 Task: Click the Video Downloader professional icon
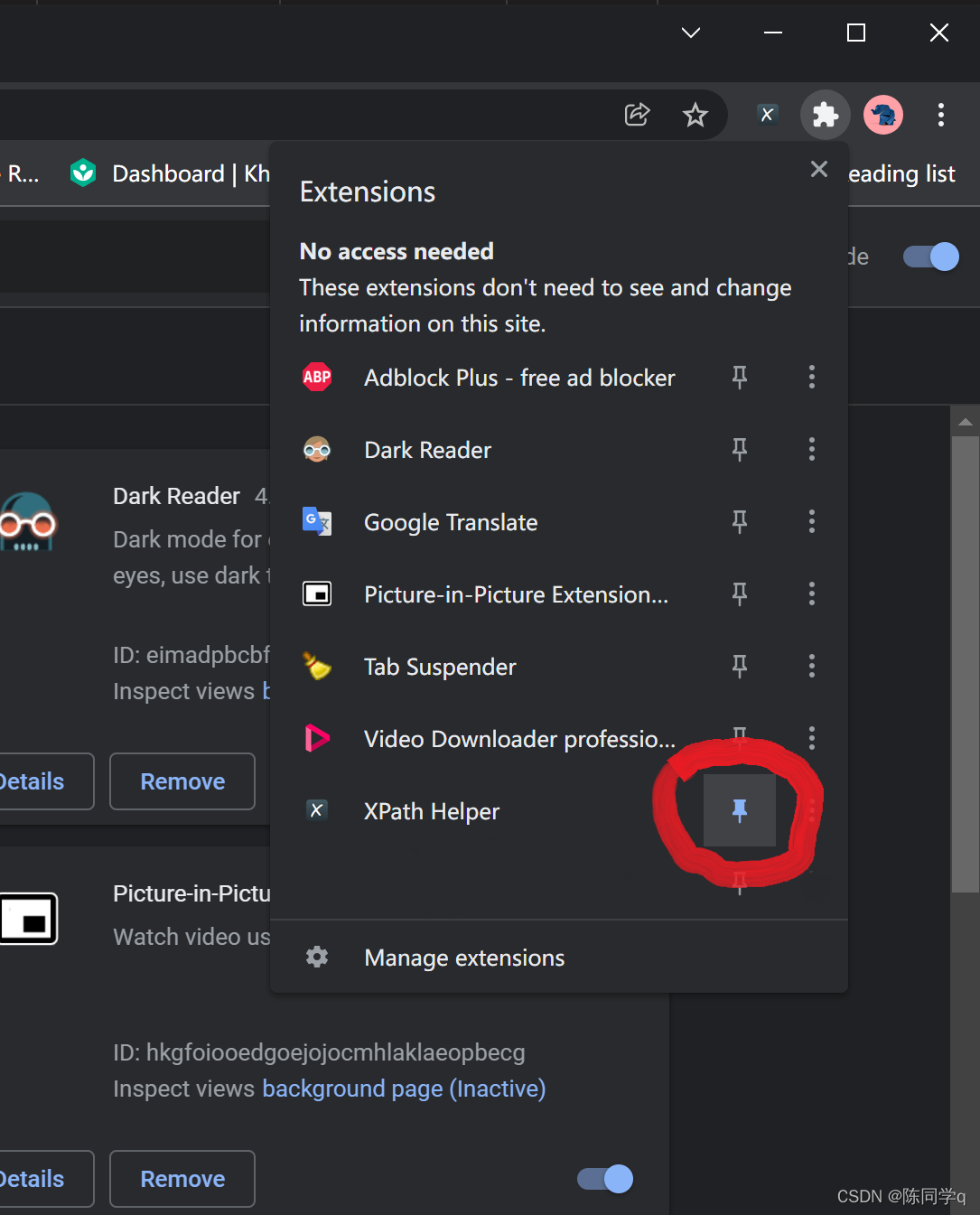click(x=317, y=738)
